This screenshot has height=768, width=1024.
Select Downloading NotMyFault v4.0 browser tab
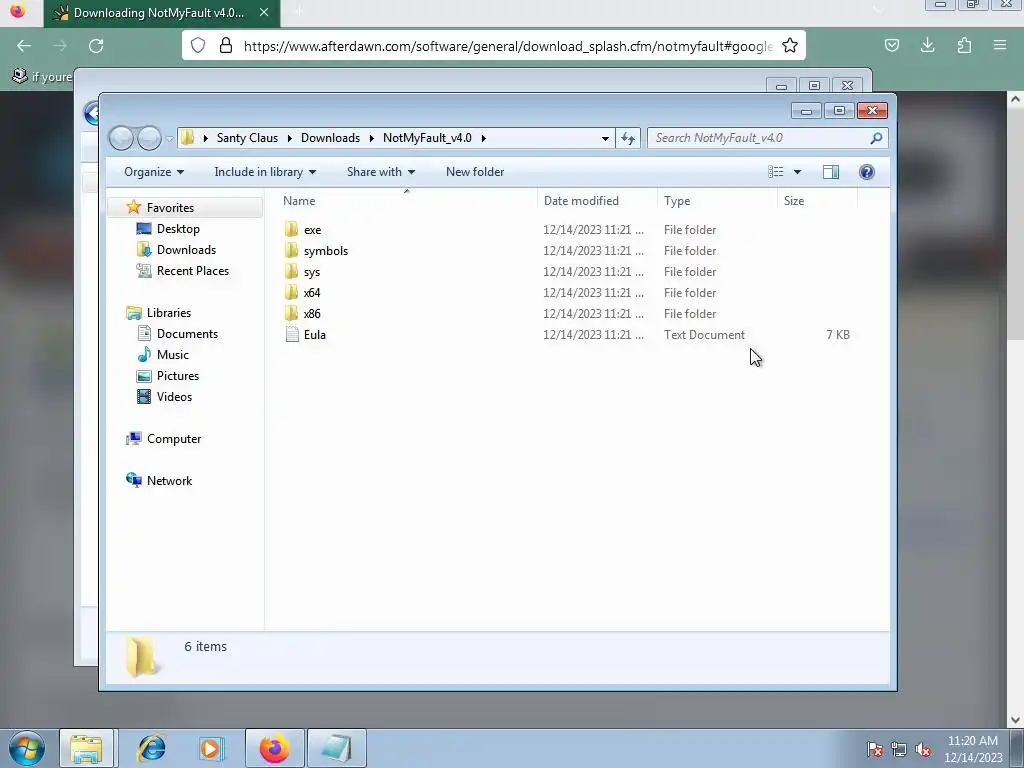tap(162, 13)
